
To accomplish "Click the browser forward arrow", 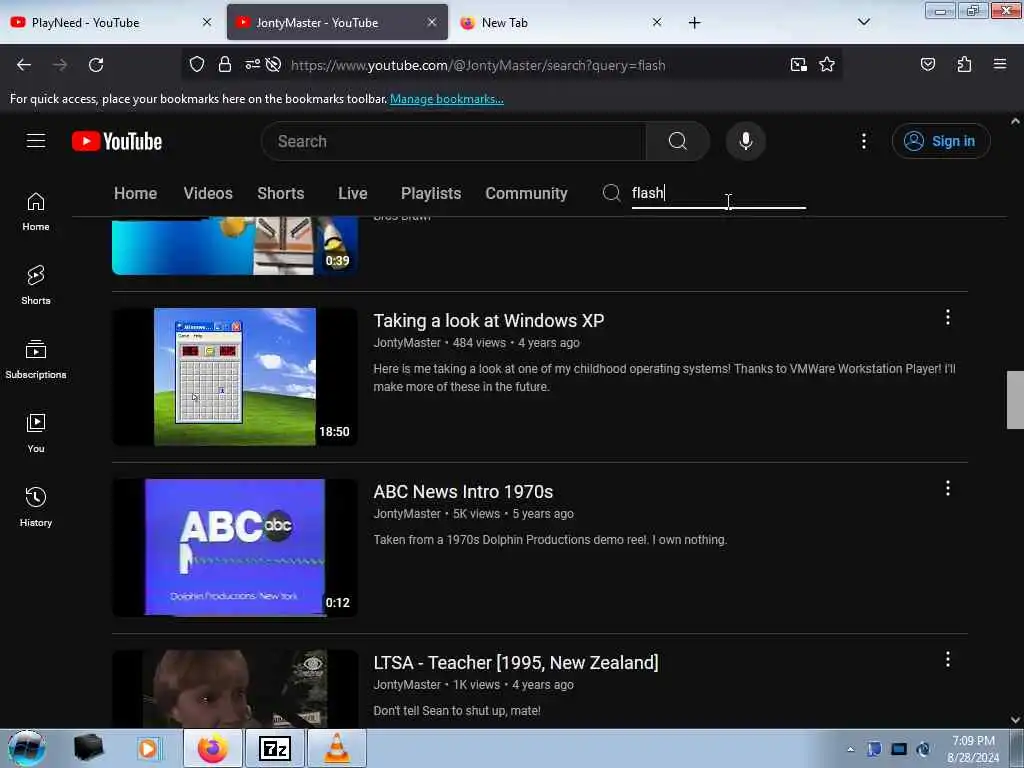I will (x=60, y=65).
